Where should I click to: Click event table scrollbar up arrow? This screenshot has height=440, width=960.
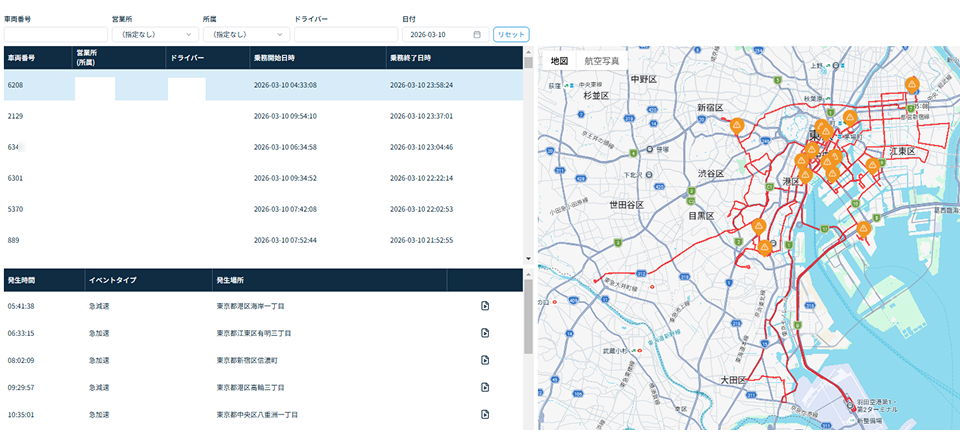pos(528,273)
